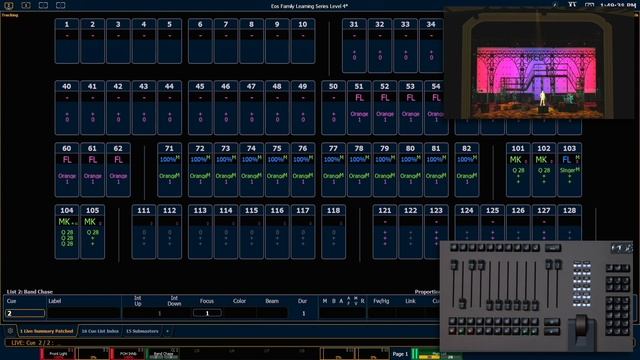Select channel 101 tile marked MK
The height and width of the screenshot is (360, 640).
point(518,169)
